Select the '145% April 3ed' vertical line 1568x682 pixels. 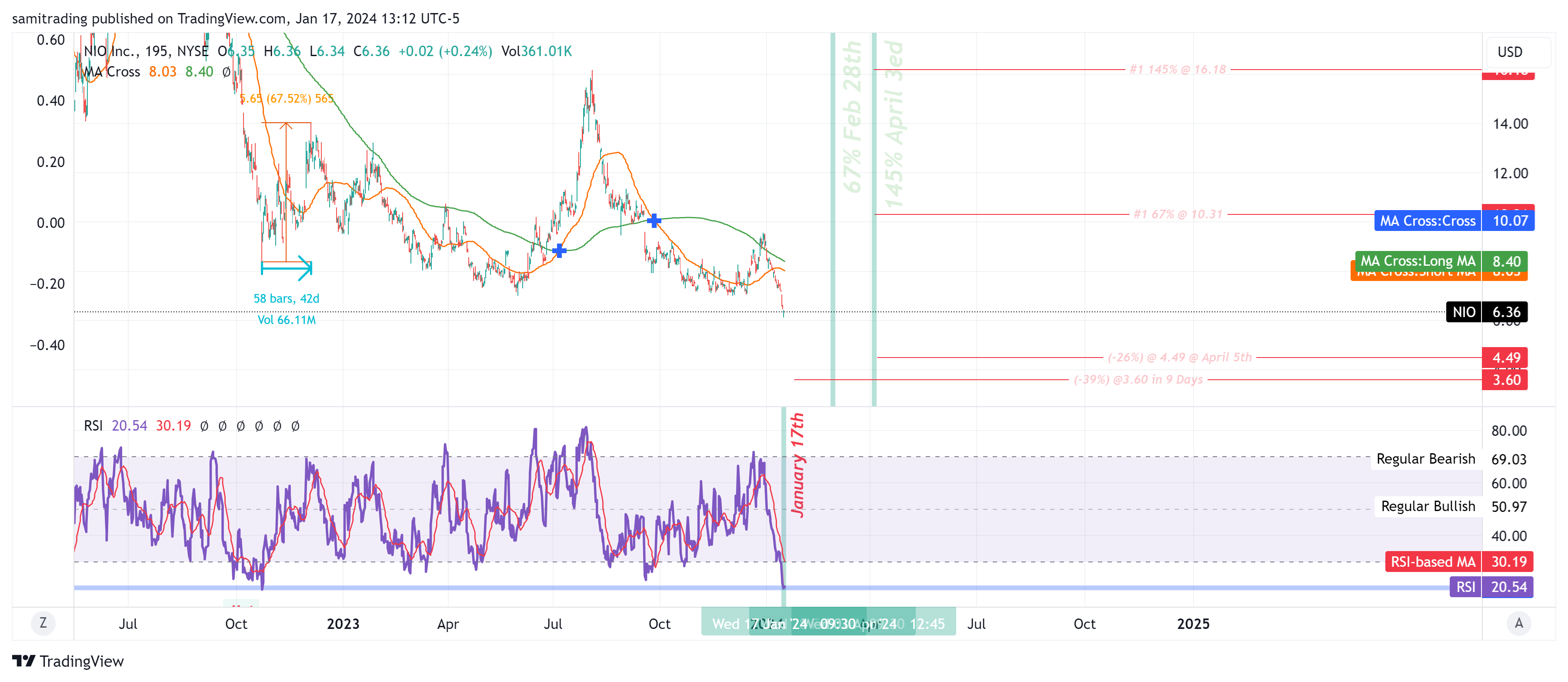(874, 219)
